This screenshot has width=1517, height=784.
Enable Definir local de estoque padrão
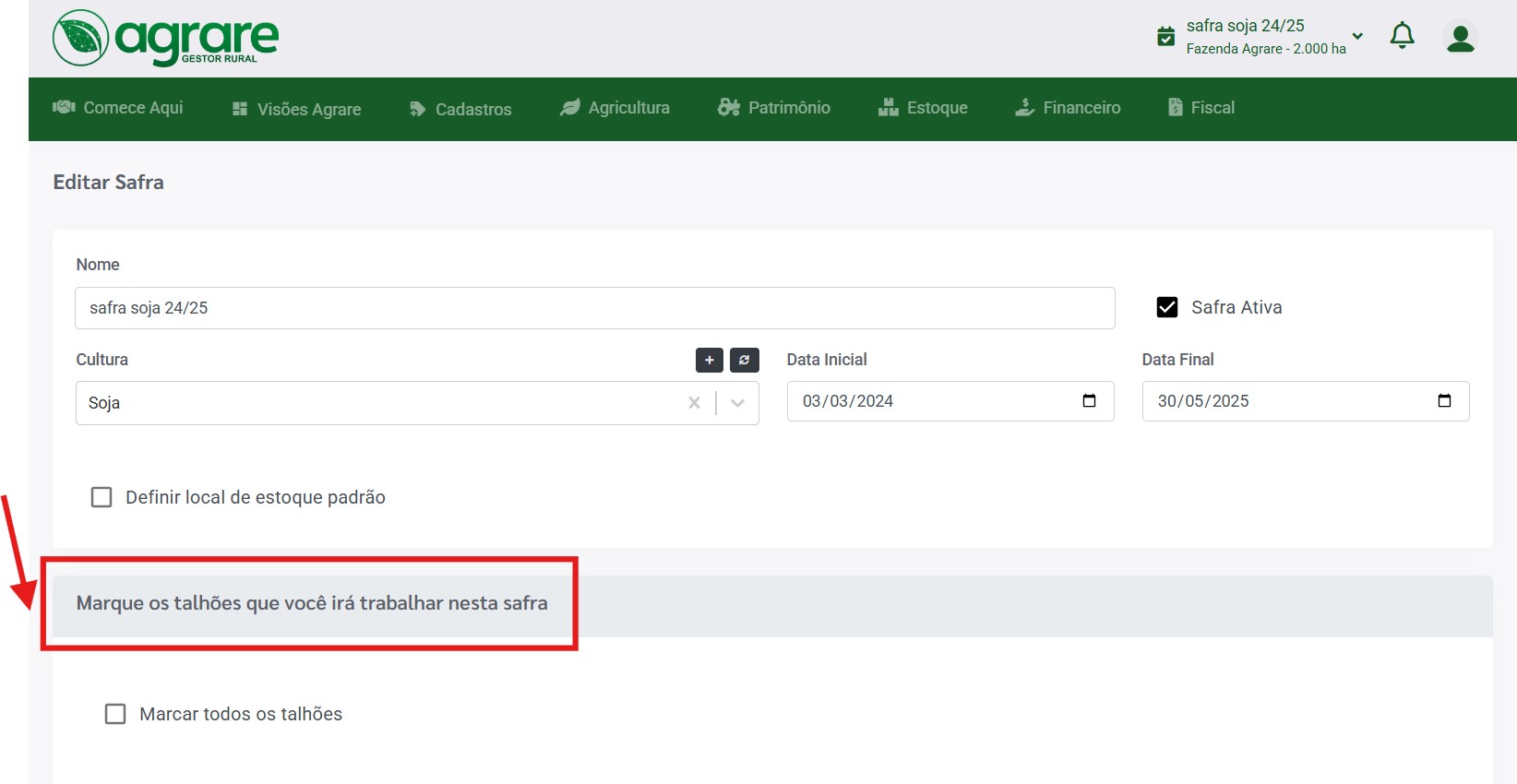(102, 497)
